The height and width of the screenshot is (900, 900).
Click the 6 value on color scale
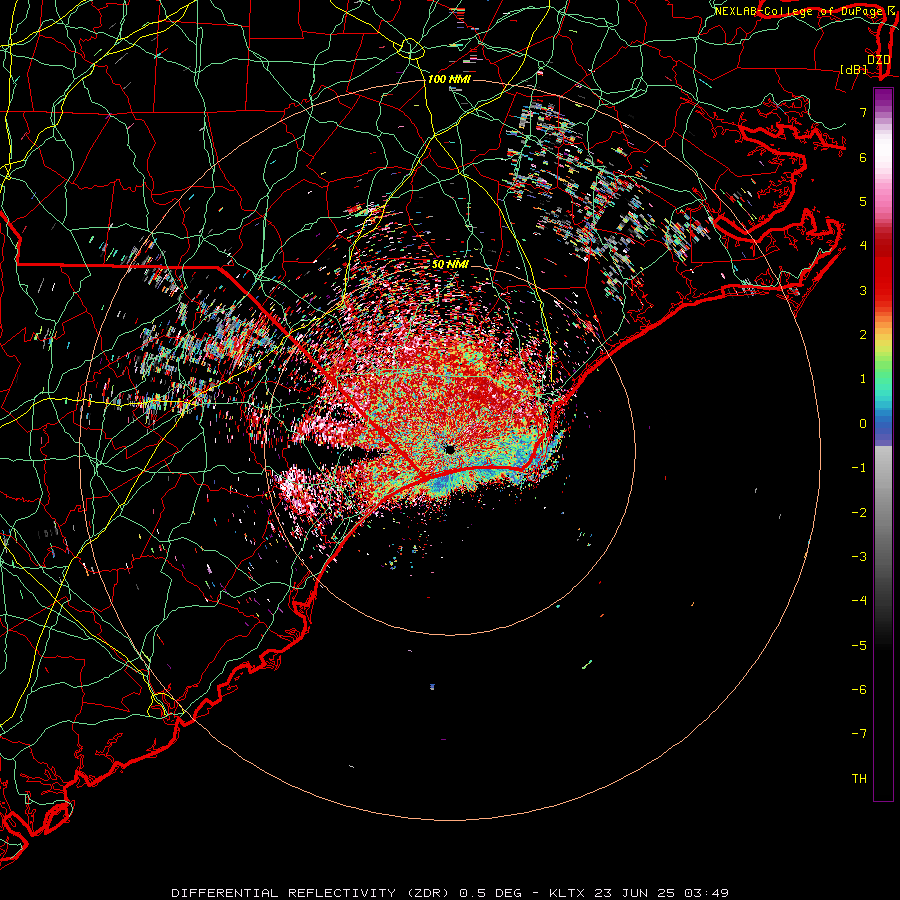863,157
